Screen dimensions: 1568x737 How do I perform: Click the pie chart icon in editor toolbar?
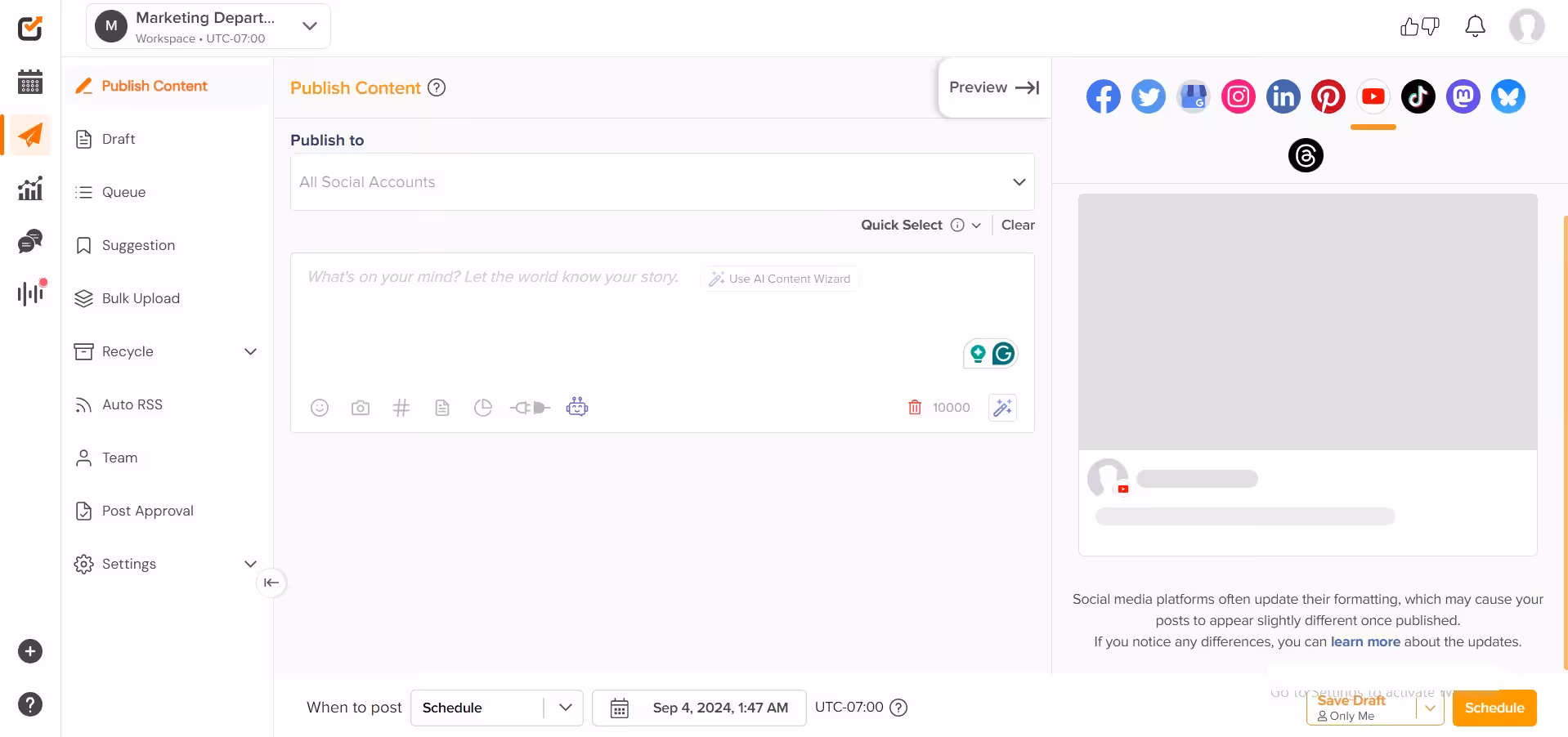pyautogui.click(x=483, y=408)
